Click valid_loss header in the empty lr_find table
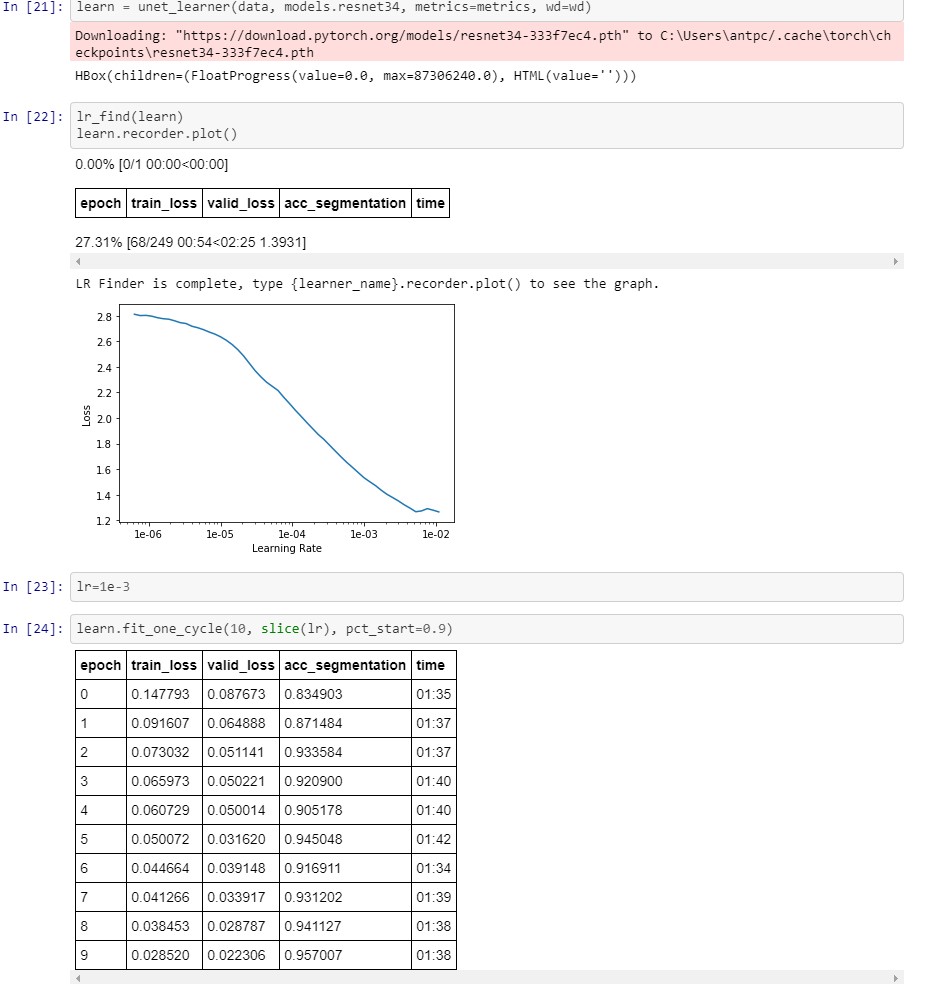 pyautogui.click(x=240, y=203)
